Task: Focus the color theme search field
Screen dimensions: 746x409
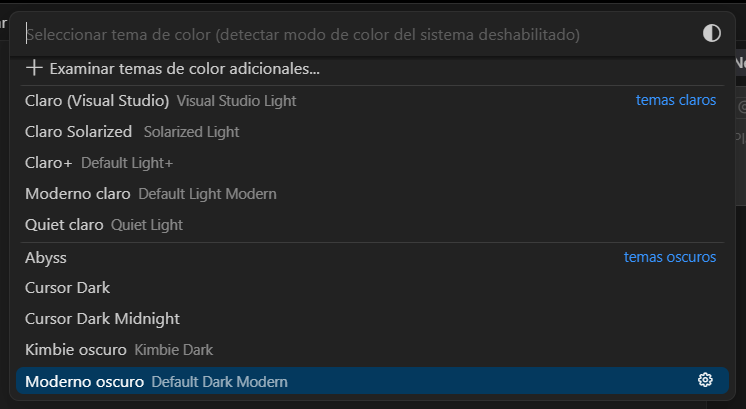Action: click(362, 34)
